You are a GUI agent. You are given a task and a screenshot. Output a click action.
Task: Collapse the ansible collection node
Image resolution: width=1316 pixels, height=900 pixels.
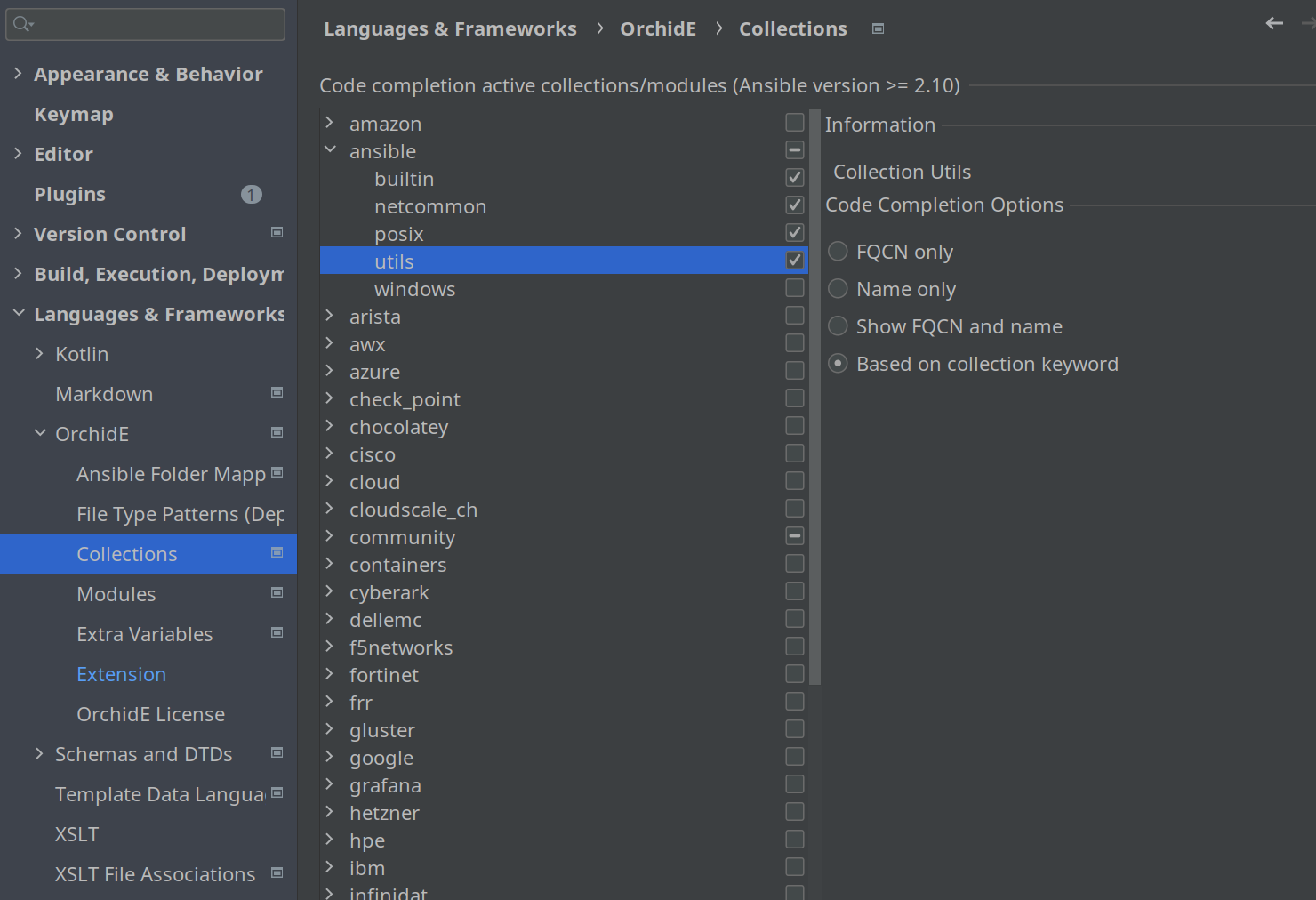pyautogui.click(x=330, y=149)
